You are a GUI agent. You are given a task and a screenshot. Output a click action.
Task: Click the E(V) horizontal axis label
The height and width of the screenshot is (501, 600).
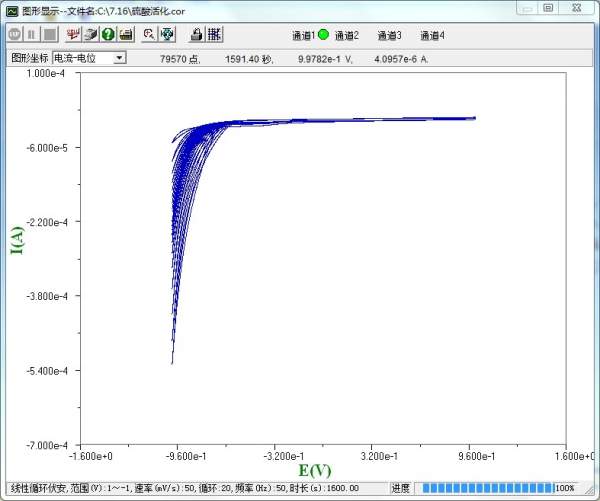coord(315,470)
